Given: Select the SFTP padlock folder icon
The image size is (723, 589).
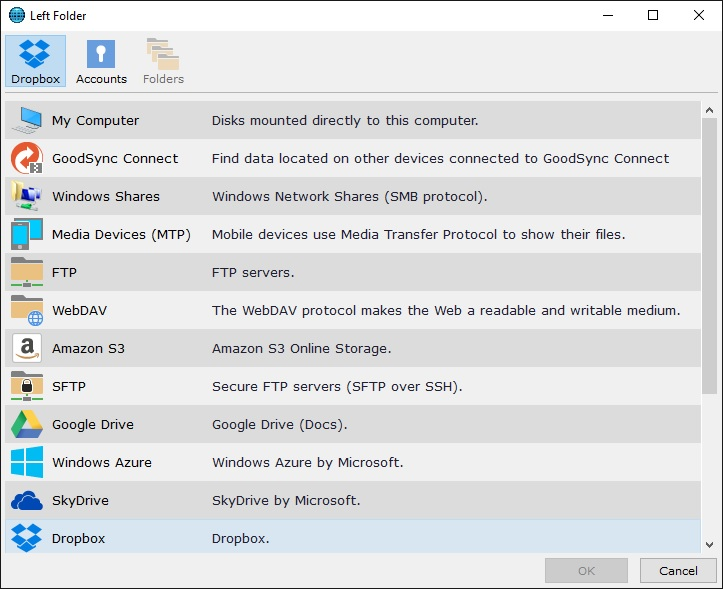Looking at the screenshot, I should (x=26, y=386).
